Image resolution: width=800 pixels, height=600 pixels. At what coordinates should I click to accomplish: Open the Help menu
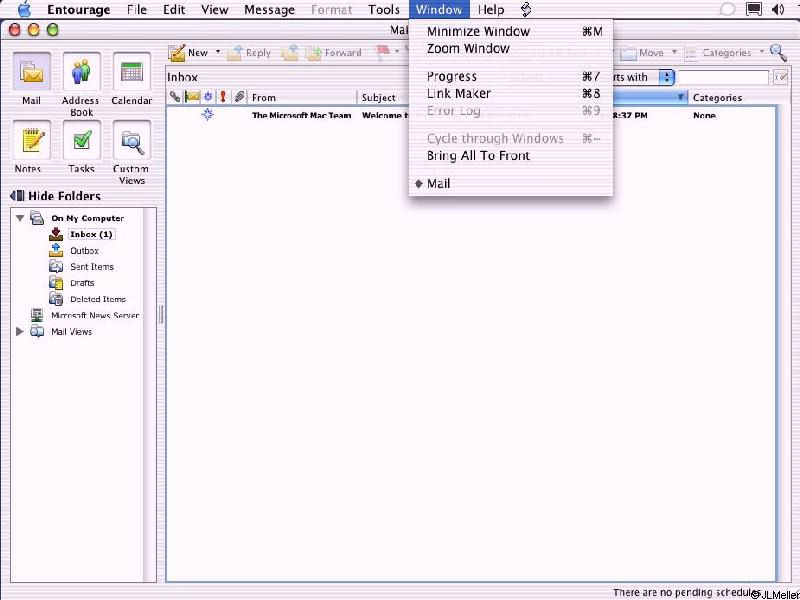point(491,9)
